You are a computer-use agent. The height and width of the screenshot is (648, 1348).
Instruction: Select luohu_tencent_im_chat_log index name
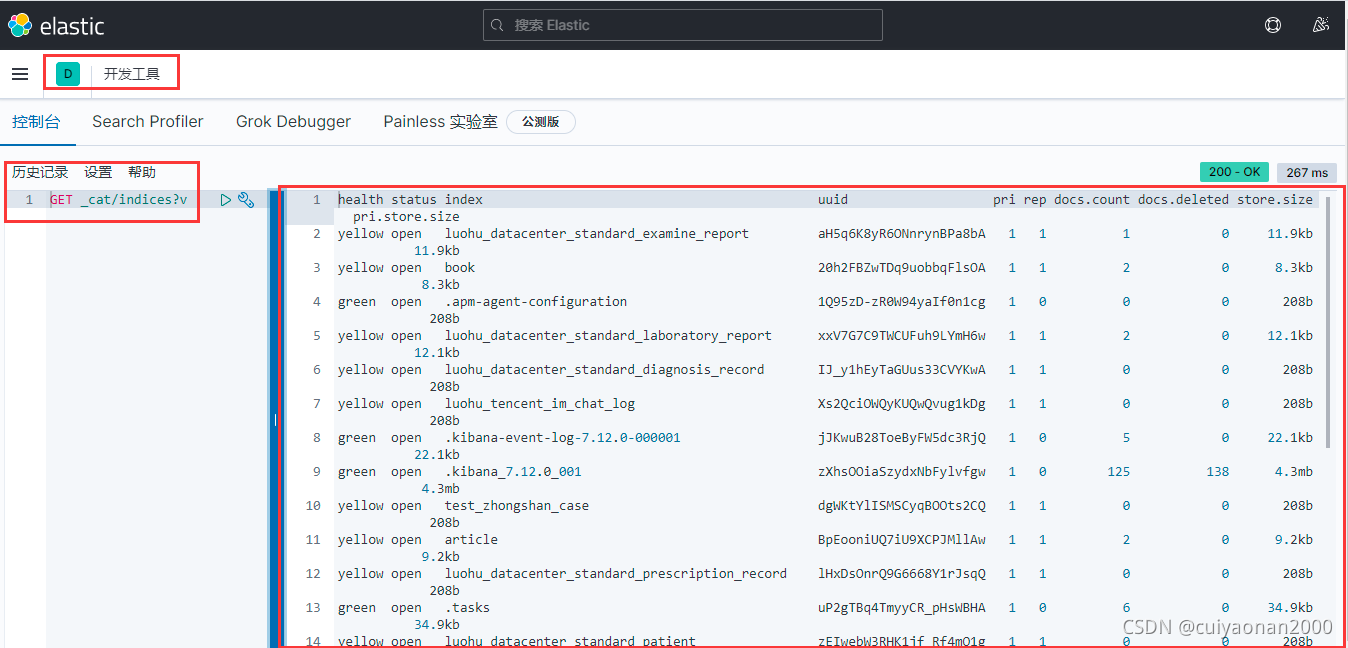tap(540, 404)
